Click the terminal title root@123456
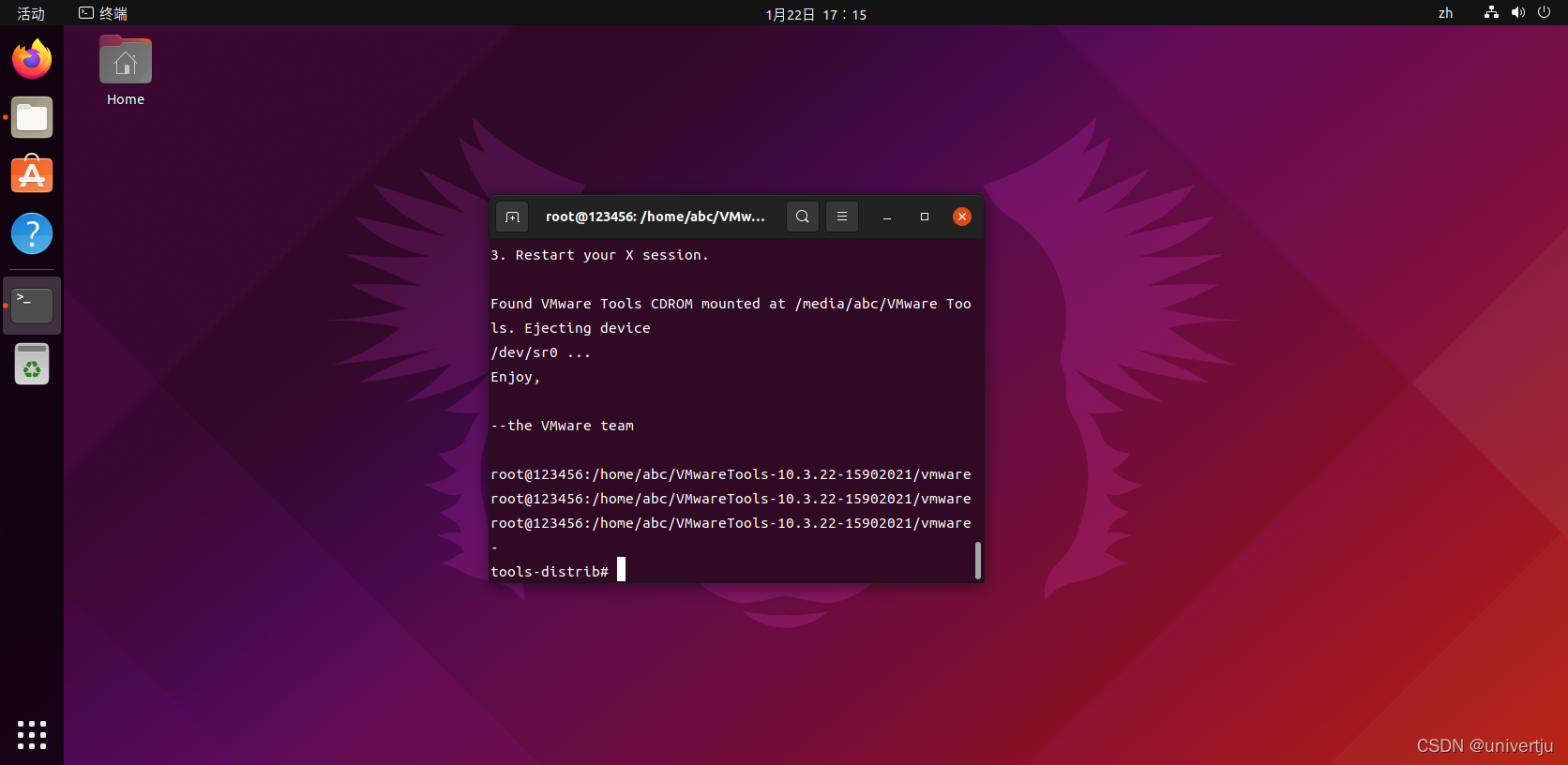The height and width of the screenshot is (765, 1568). point(656,217)
